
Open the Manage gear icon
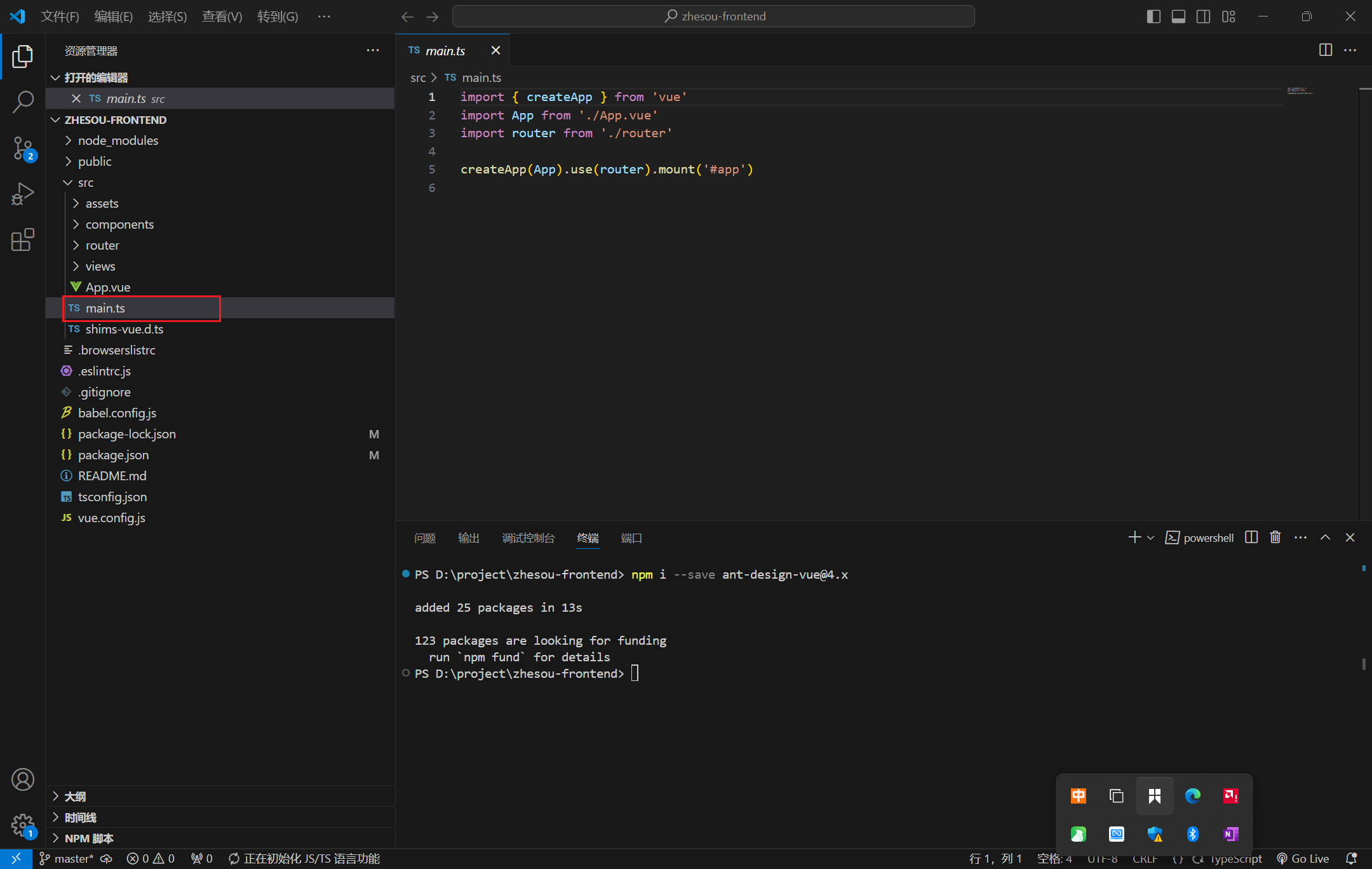[x=23, y=825]
